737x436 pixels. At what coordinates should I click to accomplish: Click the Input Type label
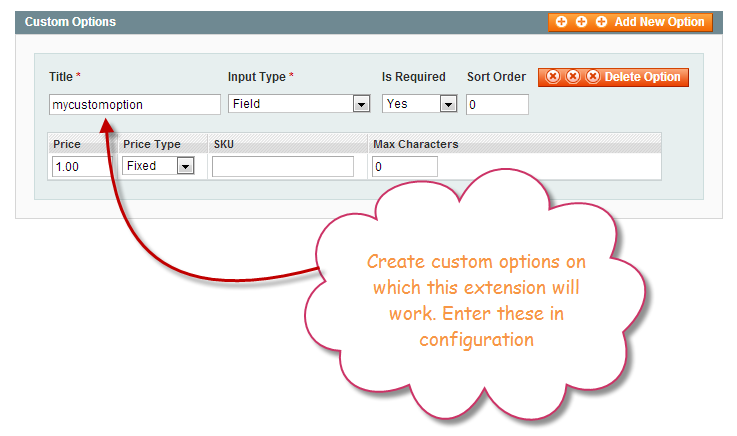point(257,77)
